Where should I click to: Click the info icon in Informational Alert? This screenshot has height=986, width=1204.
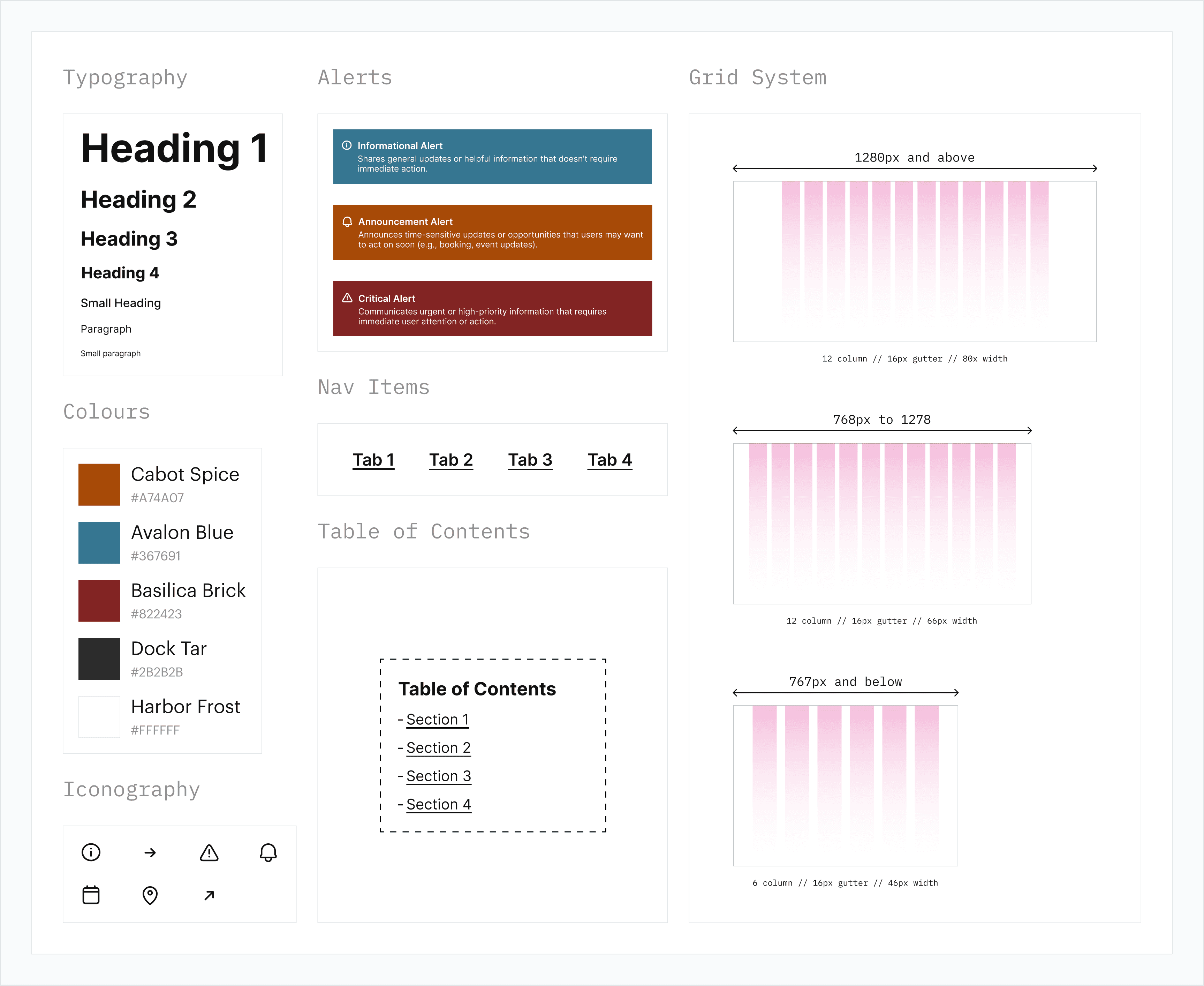[346, 145]
